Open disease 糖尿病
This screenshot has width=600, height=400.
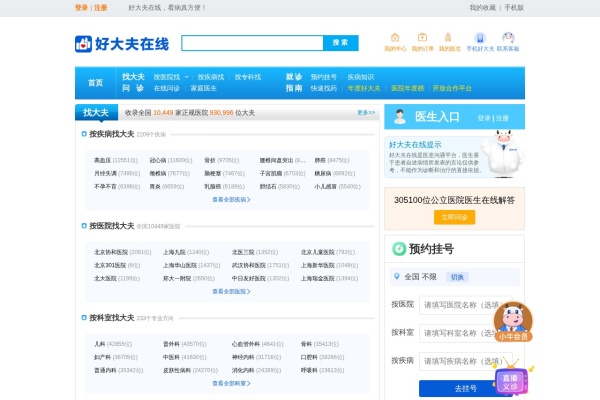click(x=323, y=173)
